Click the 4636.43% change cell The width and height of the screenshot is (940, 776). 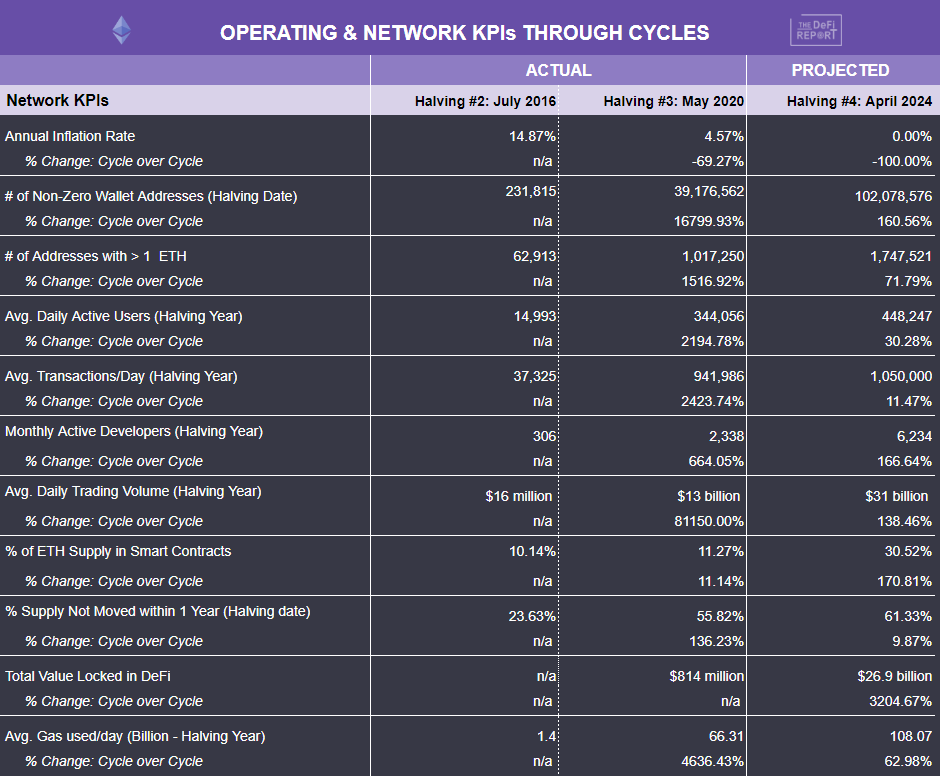click(x=712, y=761)
